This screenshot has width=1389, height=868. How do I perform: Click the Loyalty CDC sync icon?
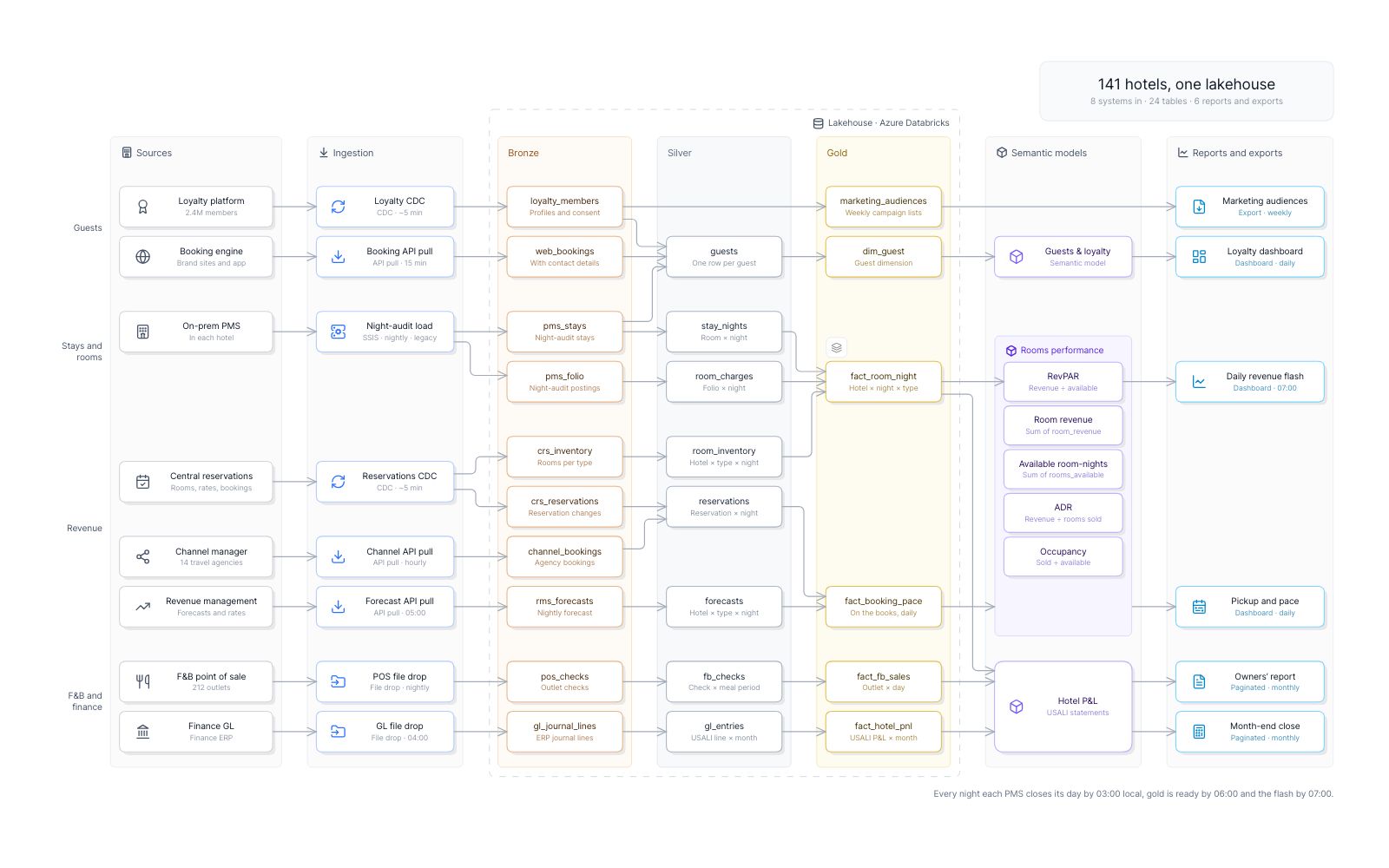(x=339, y=207)
